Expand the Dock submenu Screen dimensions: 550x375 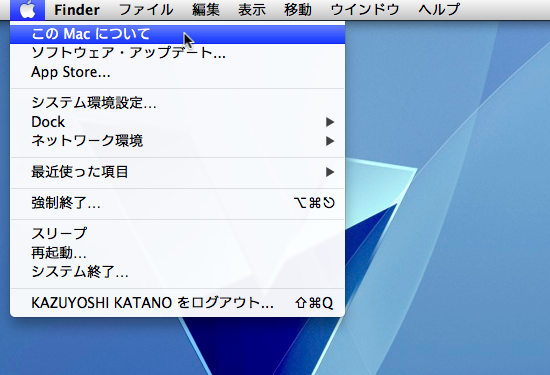coord(177,122)
